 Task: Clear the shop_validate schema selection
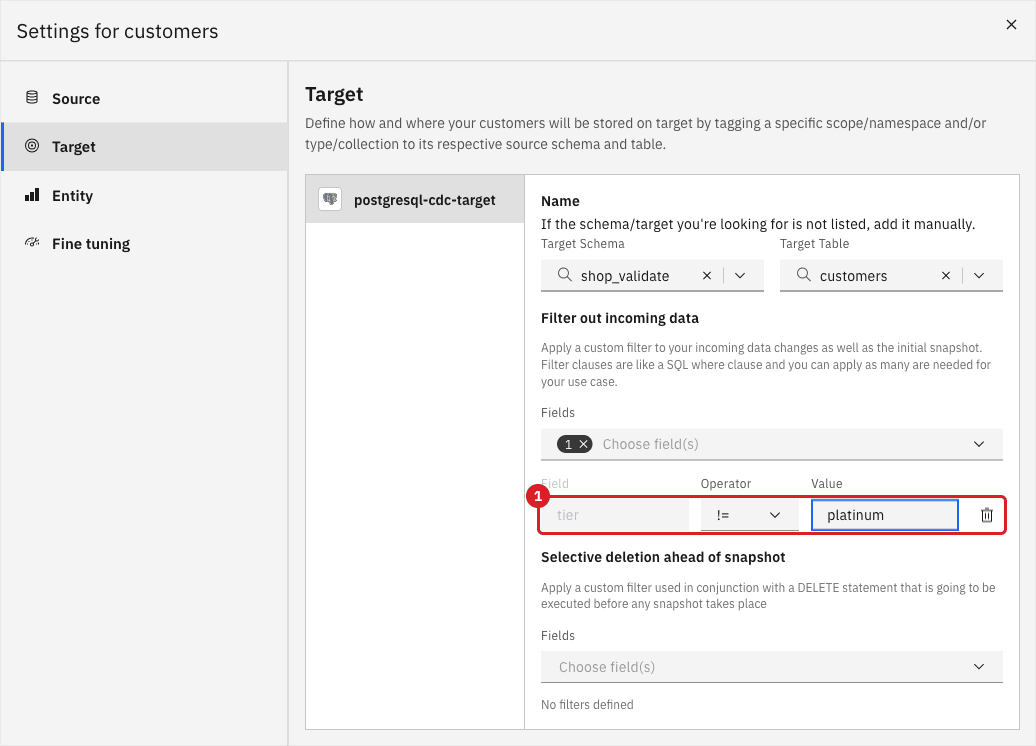pyautogui.click(x=707, y=276)
